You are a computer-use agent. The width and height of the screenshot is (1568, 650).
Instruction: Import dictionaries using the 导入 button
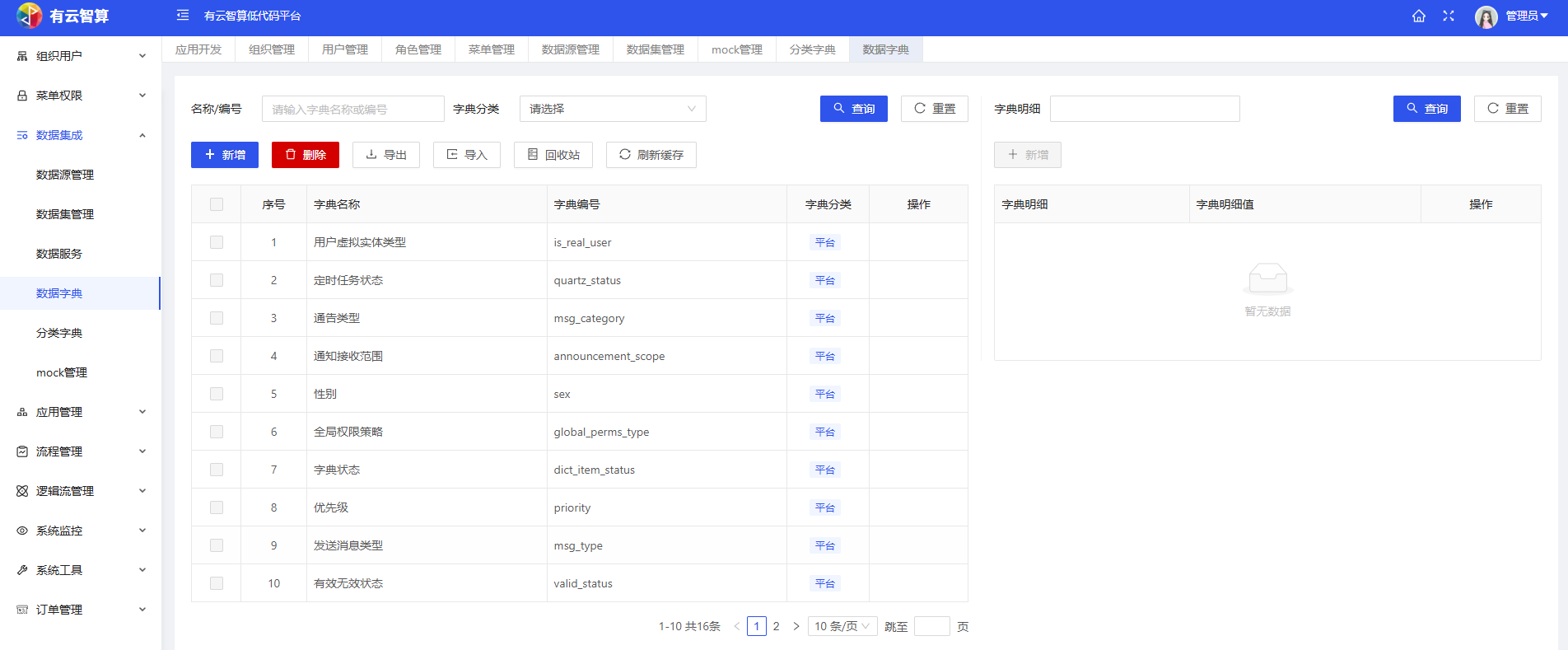[x=467, y=155]
